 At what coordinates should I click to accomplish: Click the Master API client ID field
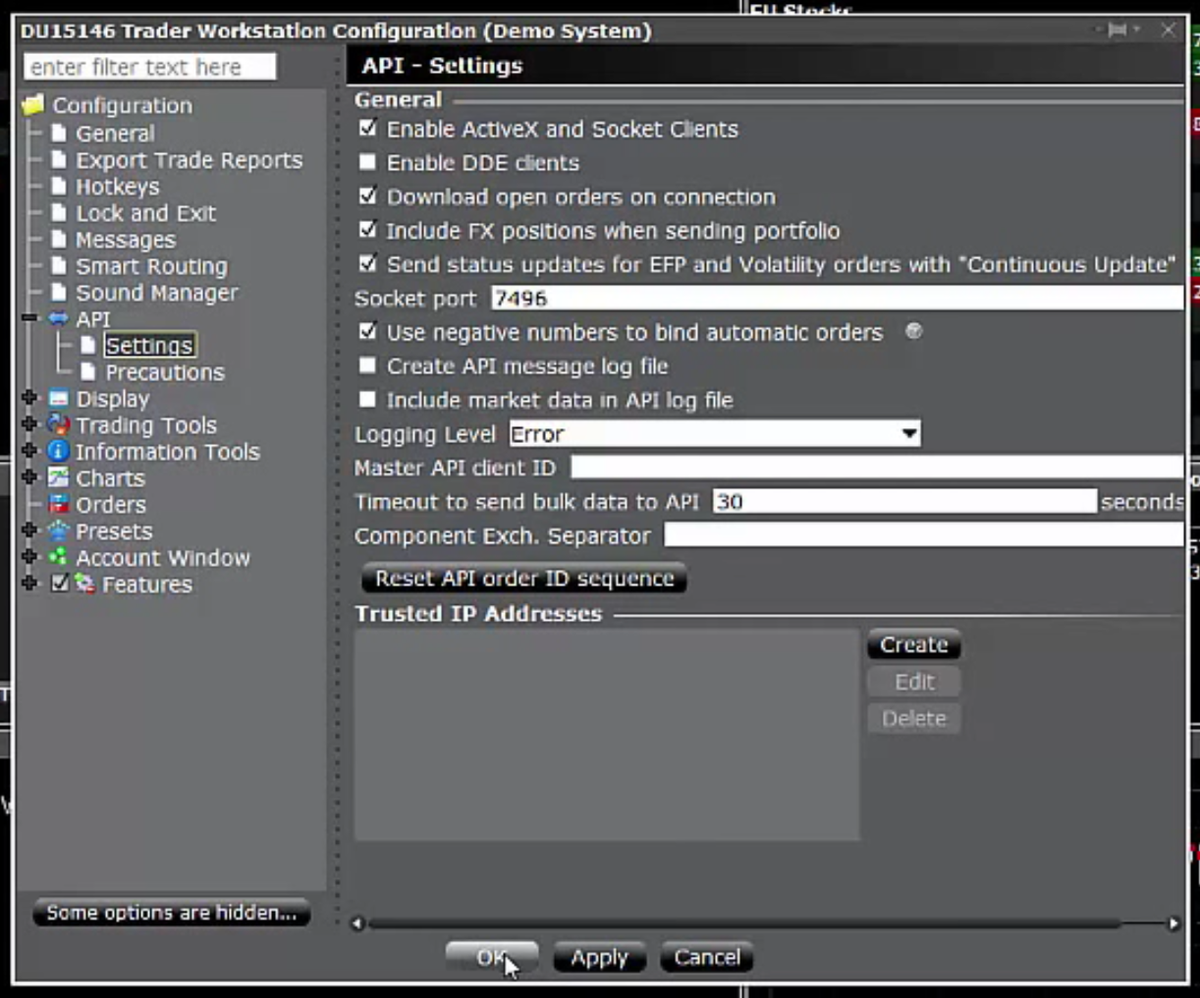(x=877, y=468)
